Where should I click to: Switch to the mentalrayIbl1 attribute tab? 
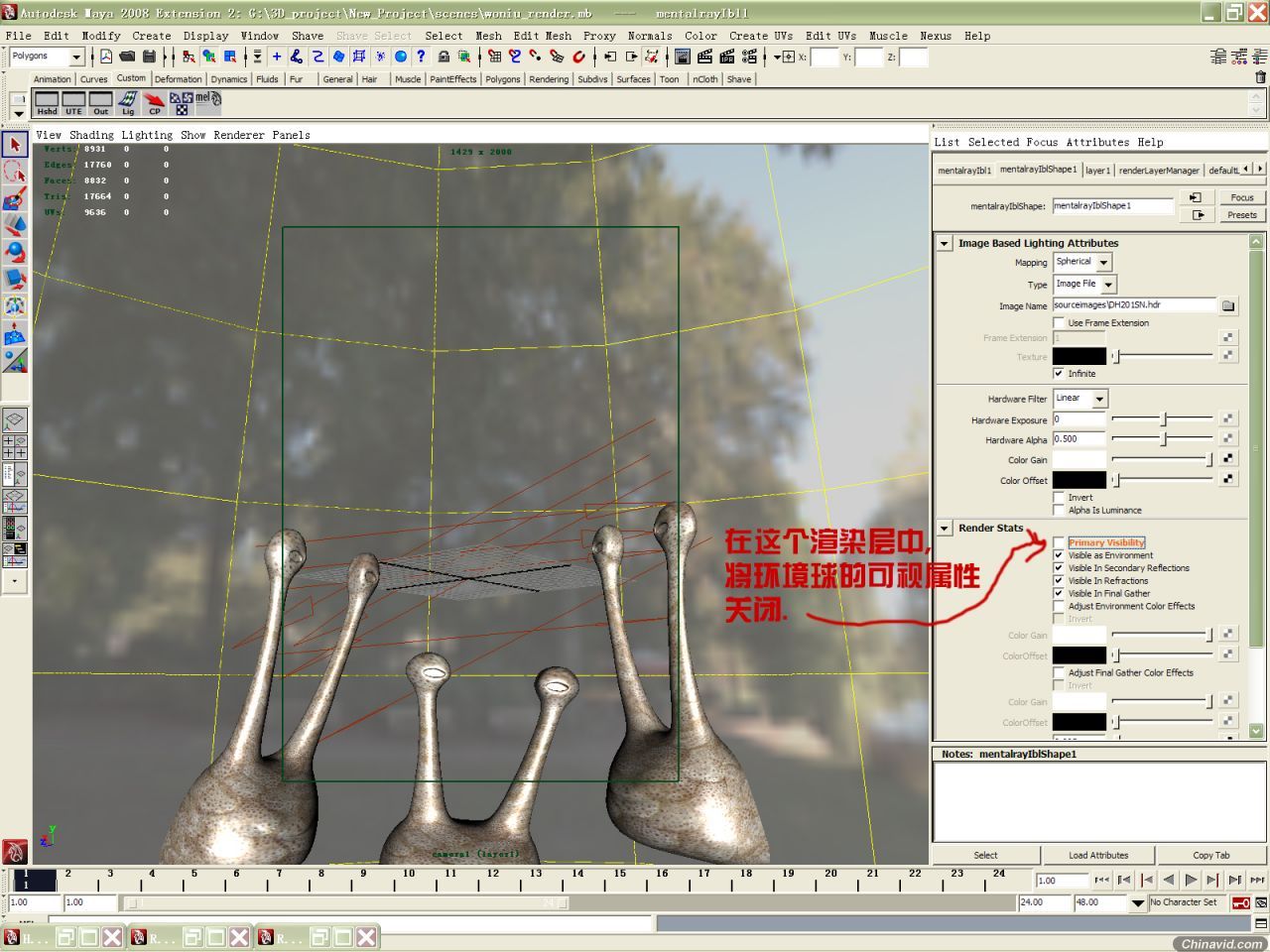(x=964, y=171)
